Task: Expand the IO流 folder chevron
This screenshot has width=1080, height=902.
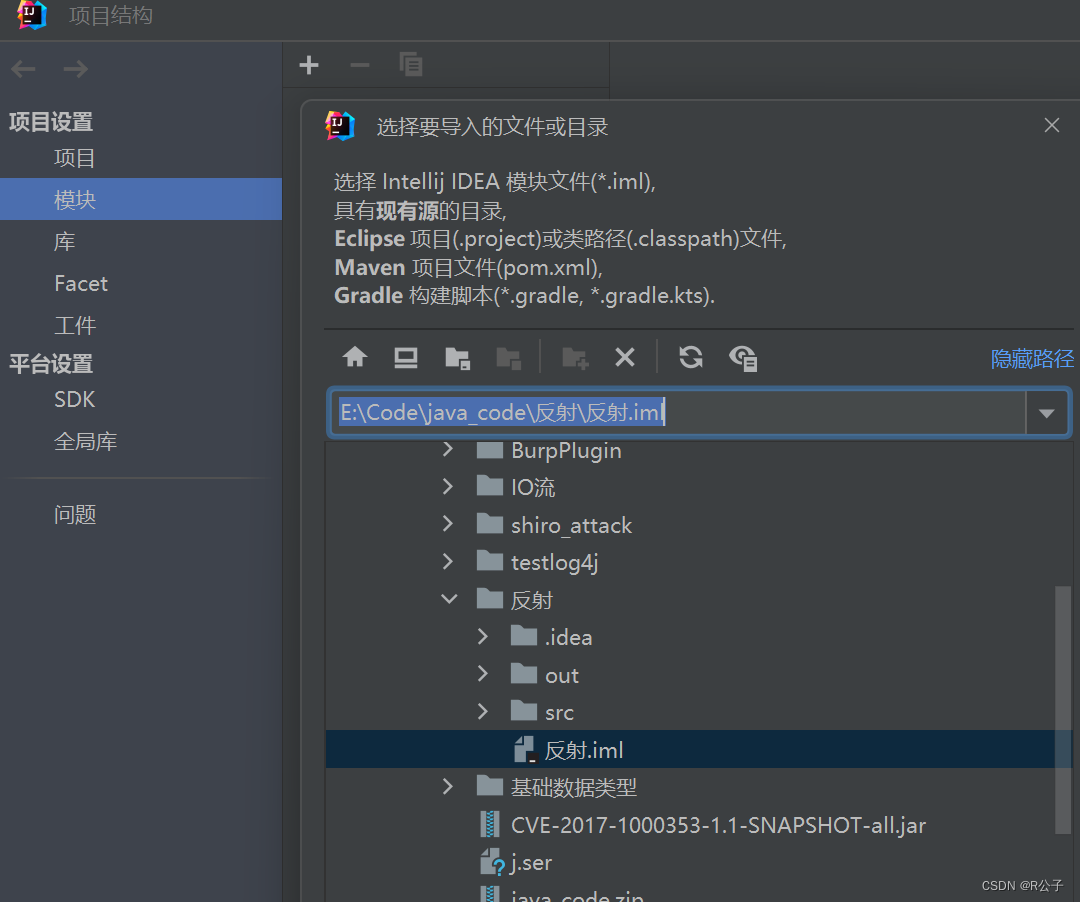Action: tap(448, 487)
